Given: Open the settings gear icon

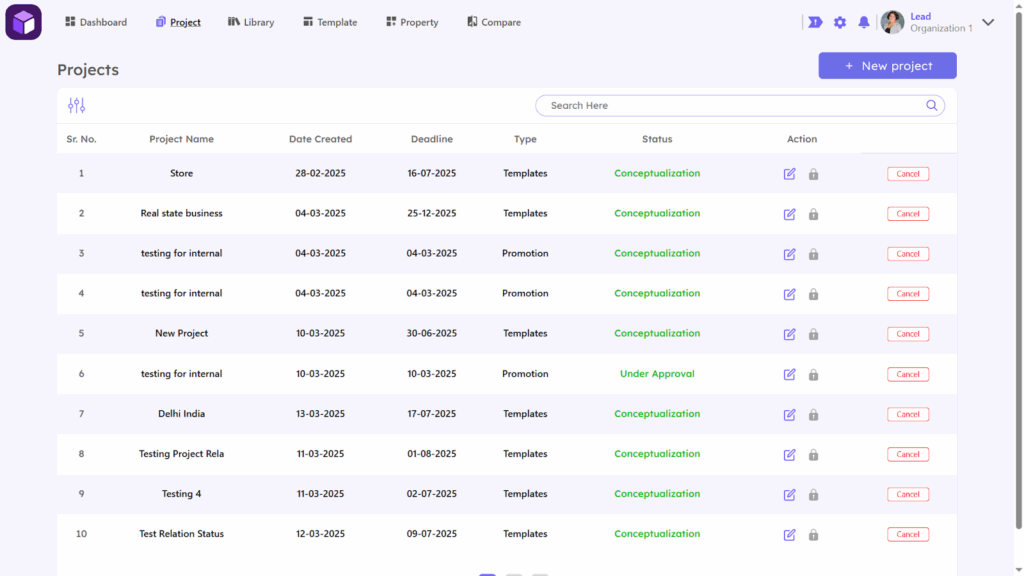Looking at the screenshot, I should point(840,22).
